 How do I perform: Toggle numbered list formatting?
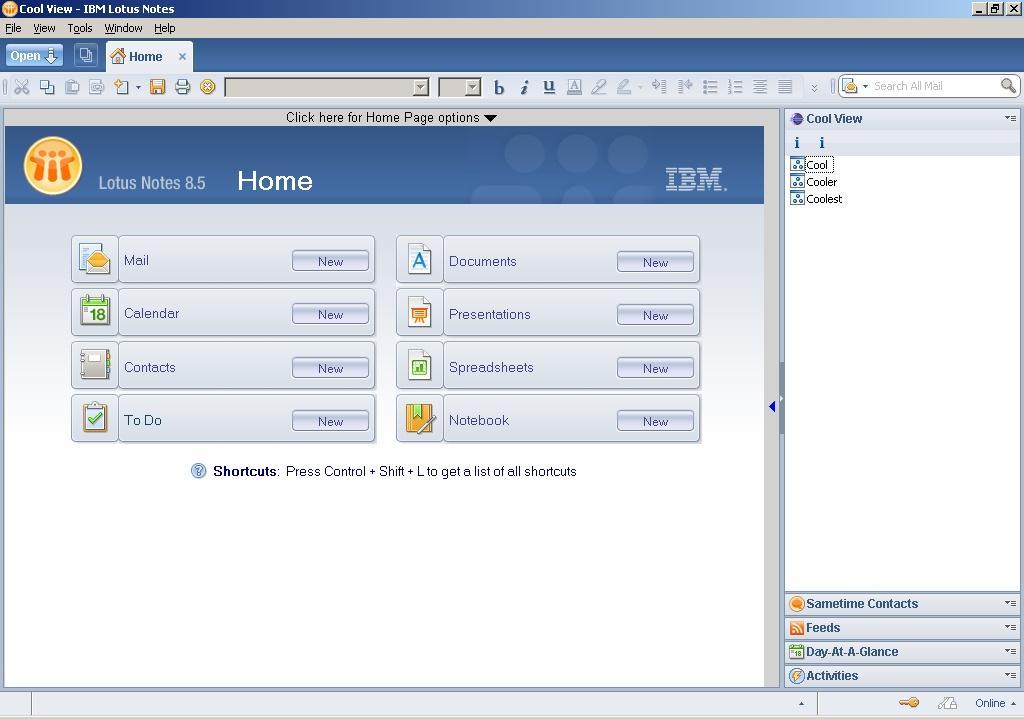point(735,87)
